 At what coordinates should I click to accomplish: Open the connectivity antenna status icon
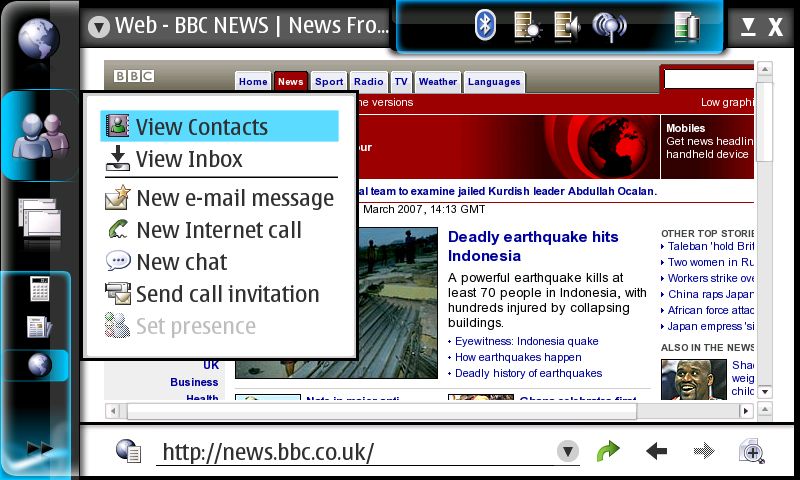tap(609, 27)
